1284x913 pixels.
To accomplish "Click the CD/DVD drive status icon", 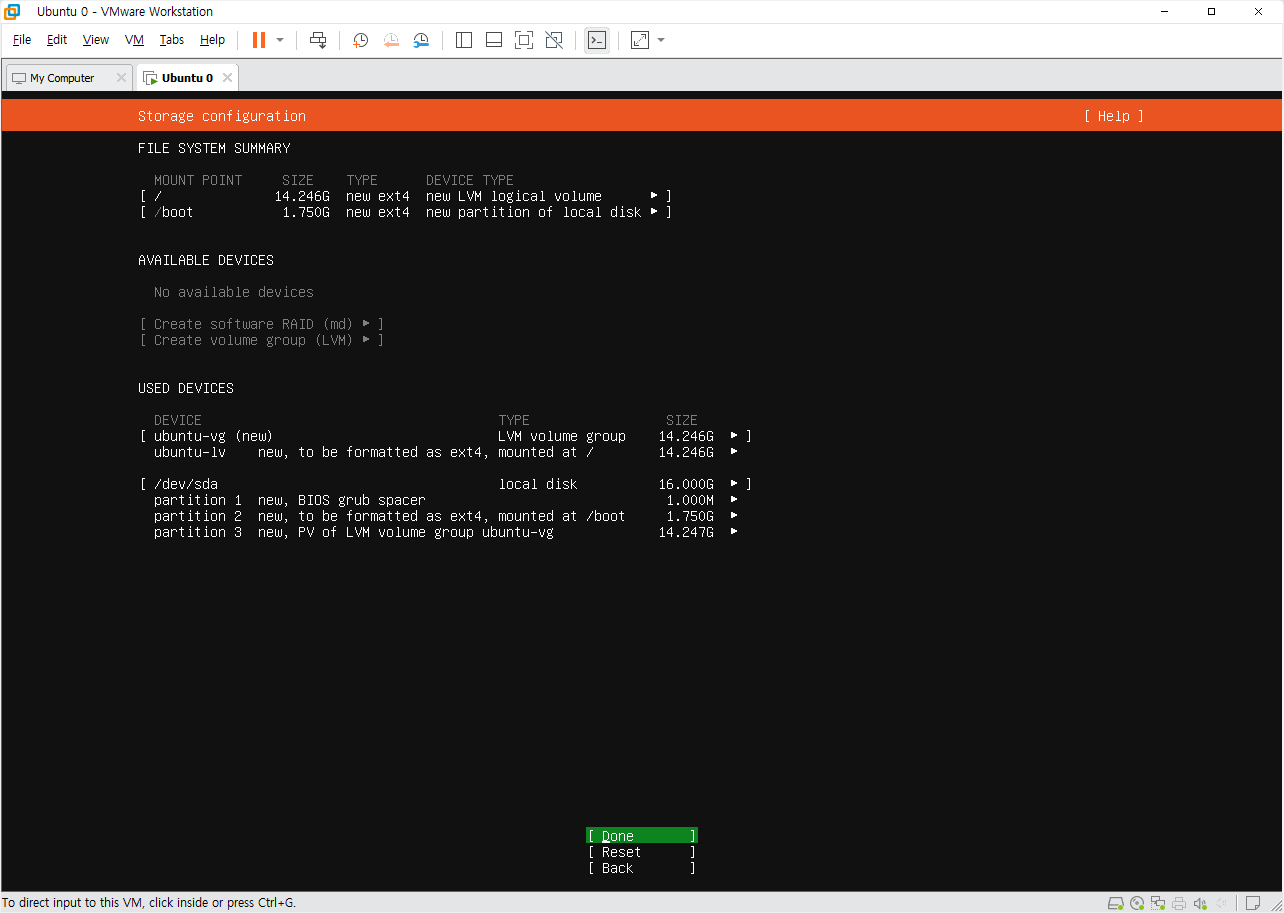I will [x=1138, y=903].
